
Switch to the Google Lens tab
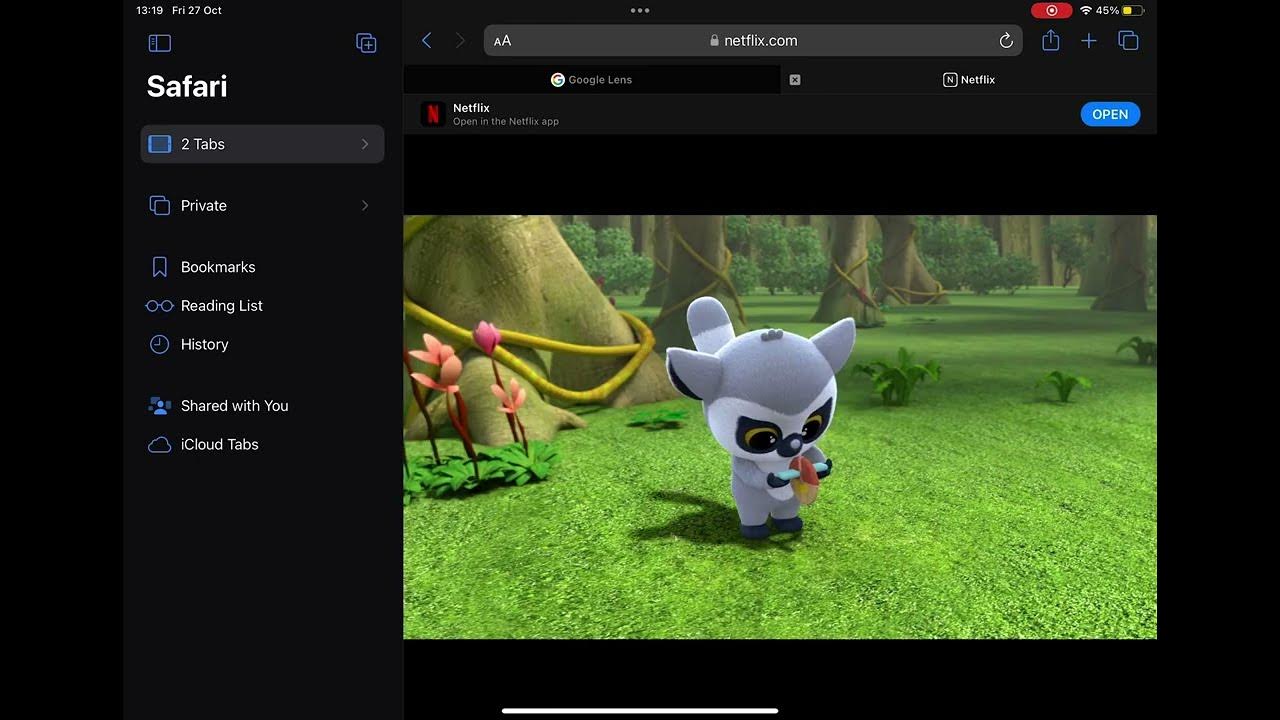592,80
